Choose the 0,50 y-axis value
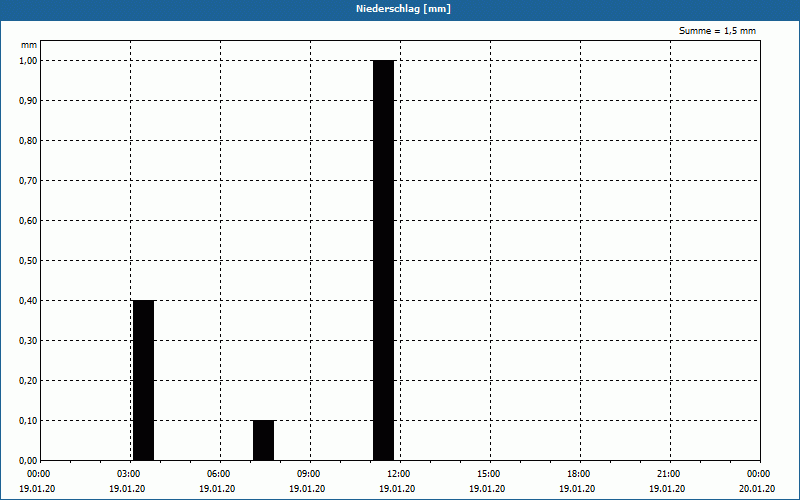 coord(29,261)
